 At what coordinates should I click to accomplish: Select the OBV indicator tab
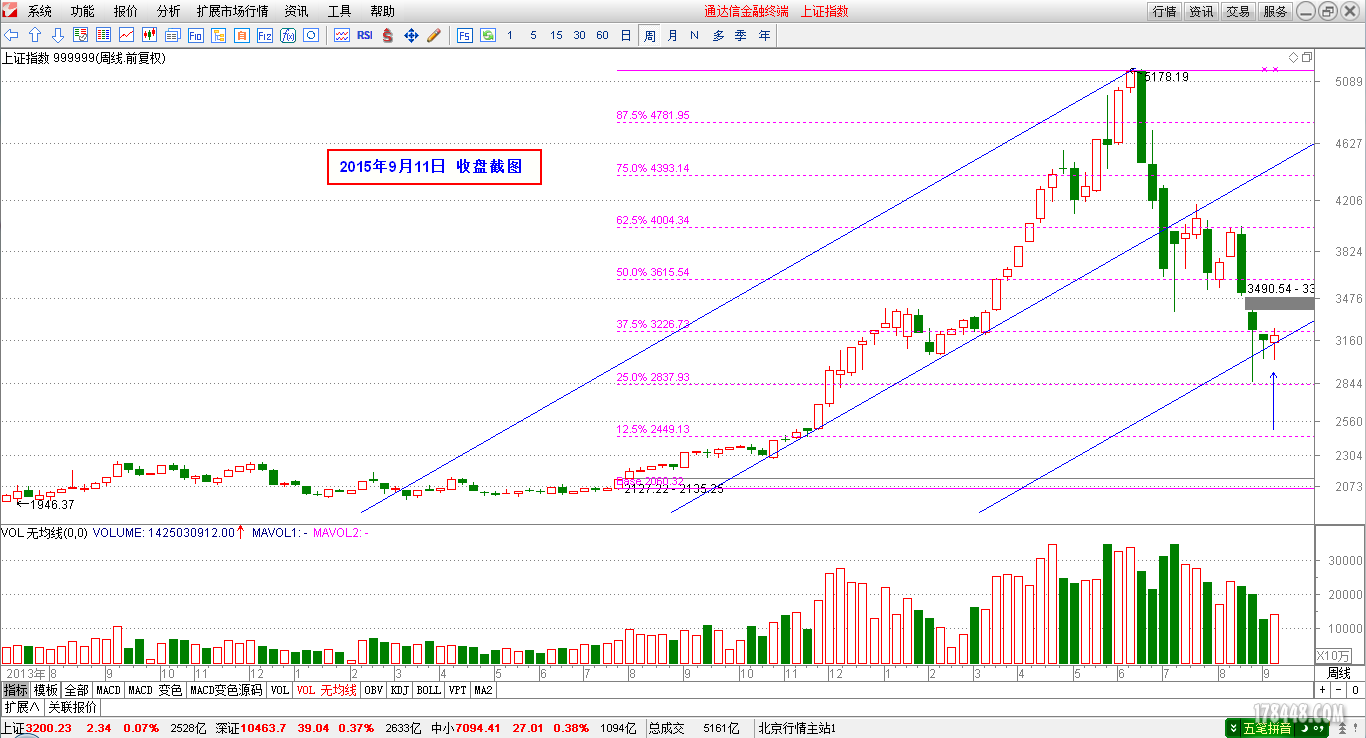[x=373, y=690]
